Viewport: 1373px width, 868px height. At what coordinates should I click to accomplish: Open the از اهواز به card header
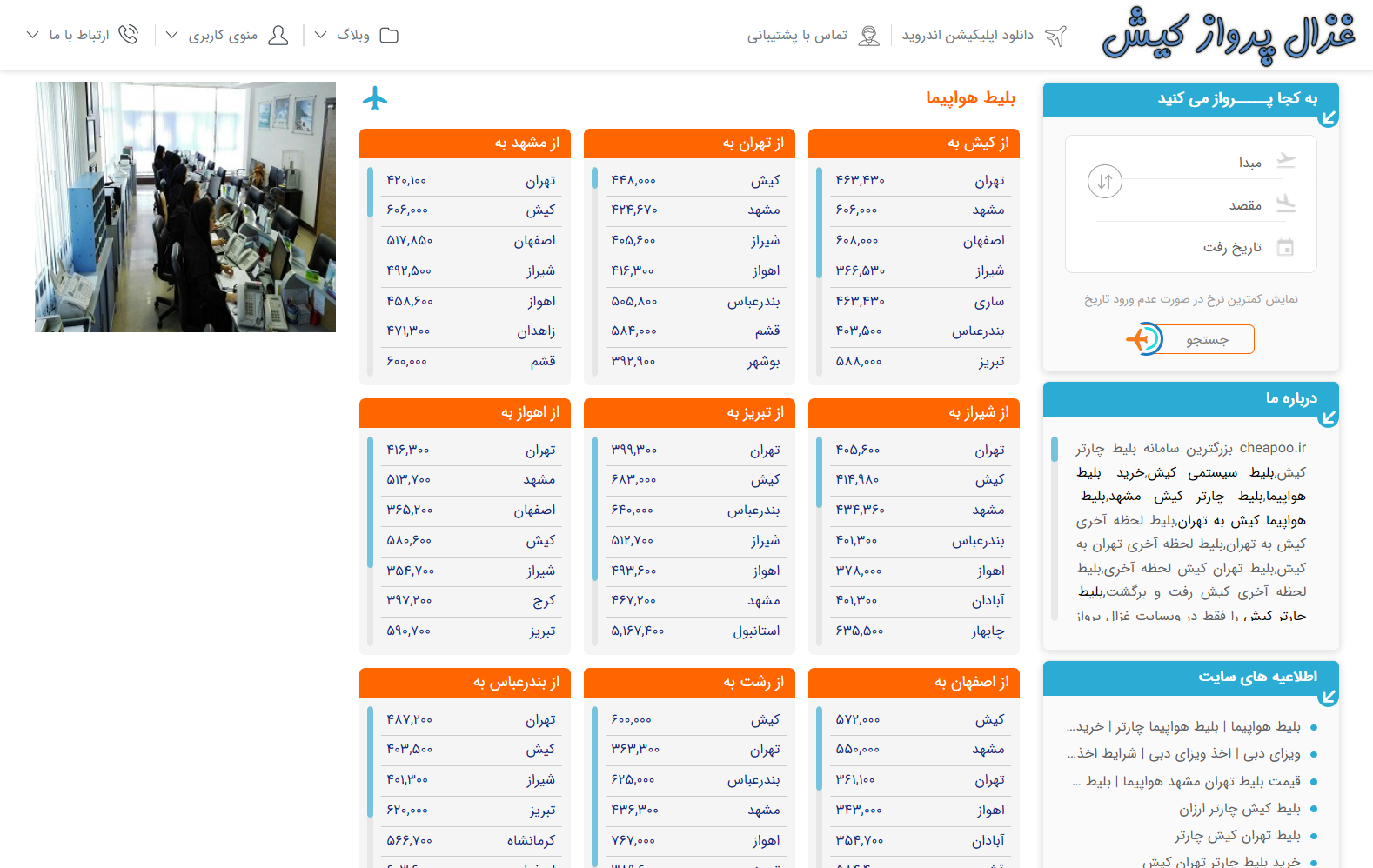[x=465, y=413]
